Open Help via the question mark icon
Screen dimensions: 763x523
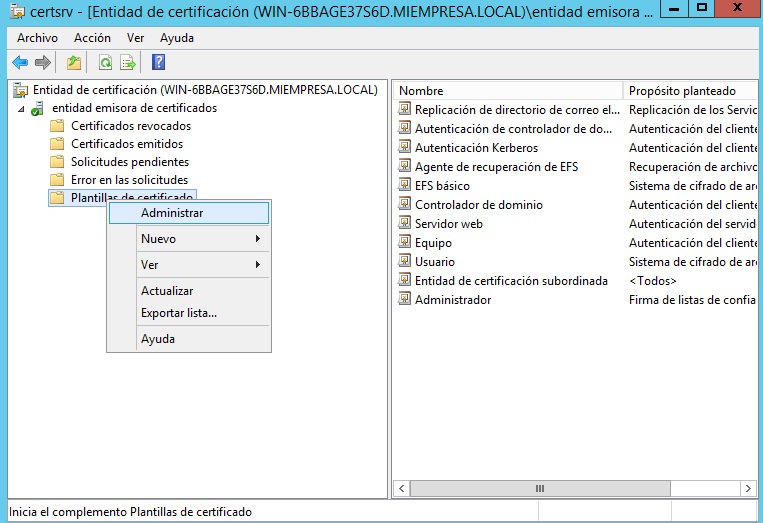pyautogui.click(x=158, y=63)
